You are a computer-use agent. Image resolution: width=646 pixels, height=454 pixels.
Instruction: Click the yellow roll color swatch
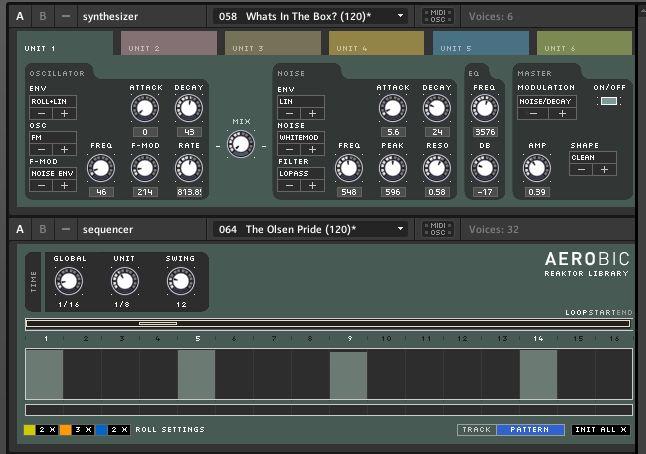click(30, 430)
